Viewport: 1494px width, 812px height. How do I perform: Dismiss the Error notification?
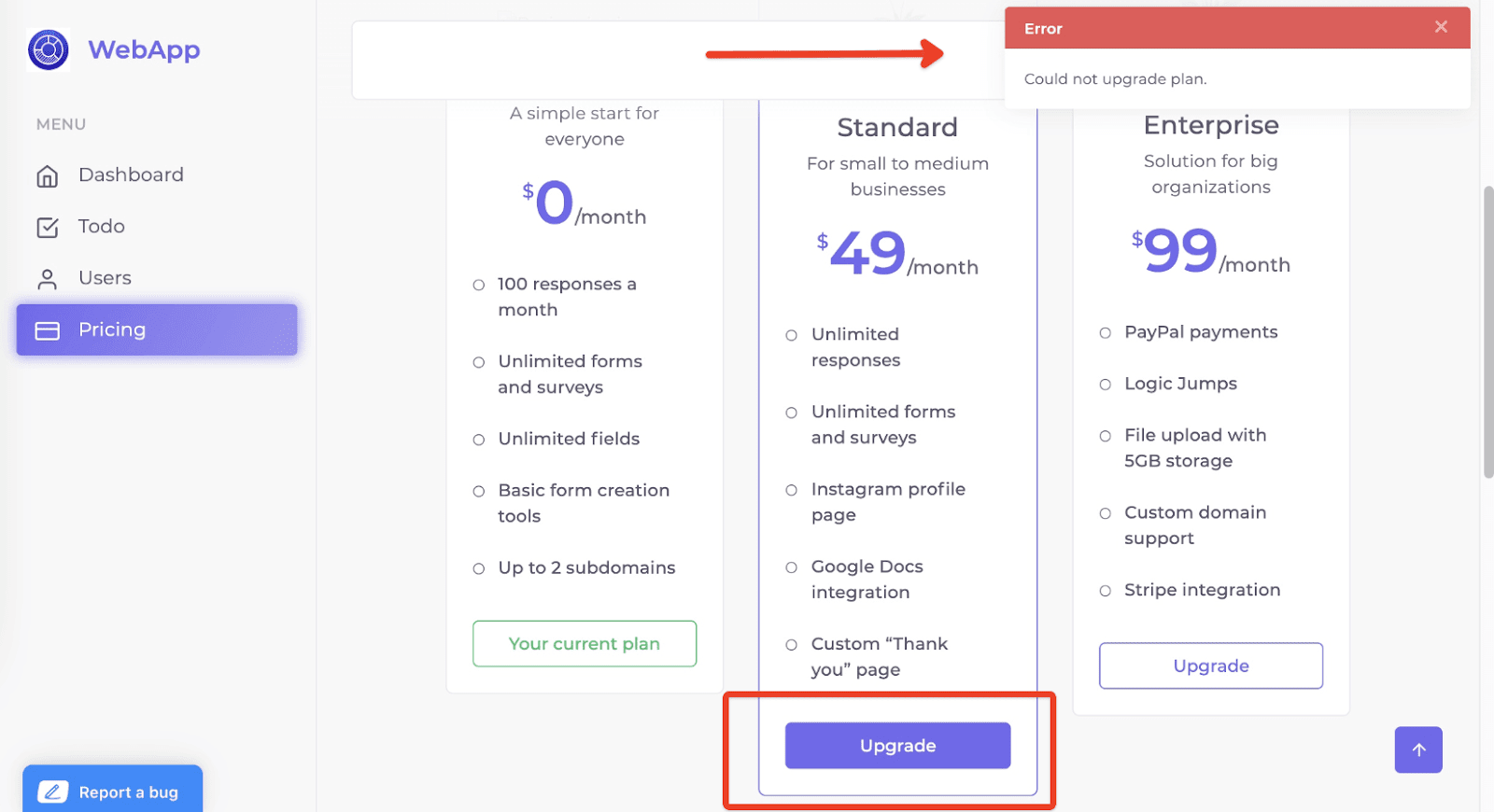click(1441, 27)
